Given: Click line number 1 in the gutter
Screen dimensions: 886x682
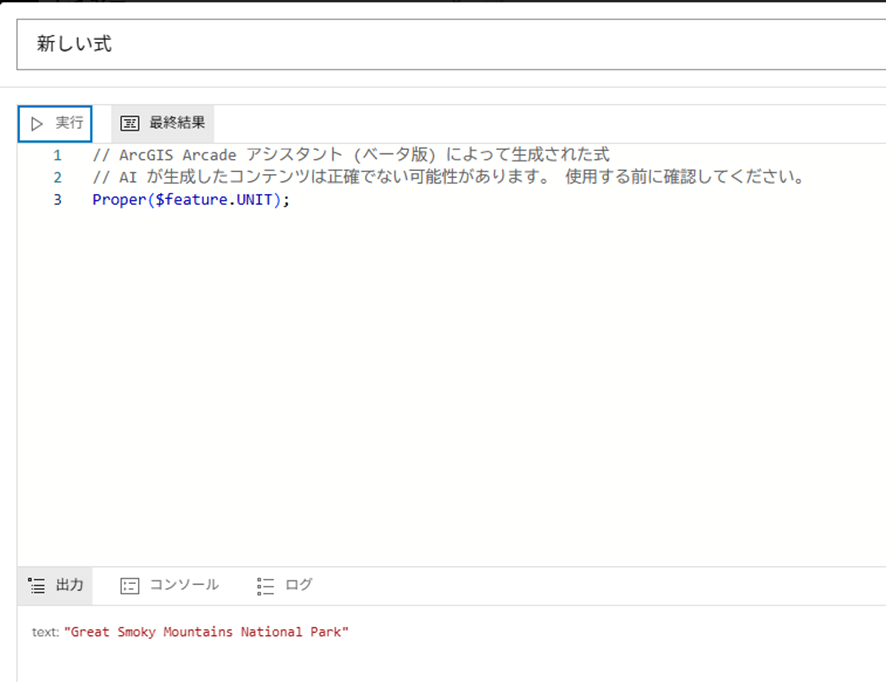Looking at the screenshot, I should pos(57,154).
